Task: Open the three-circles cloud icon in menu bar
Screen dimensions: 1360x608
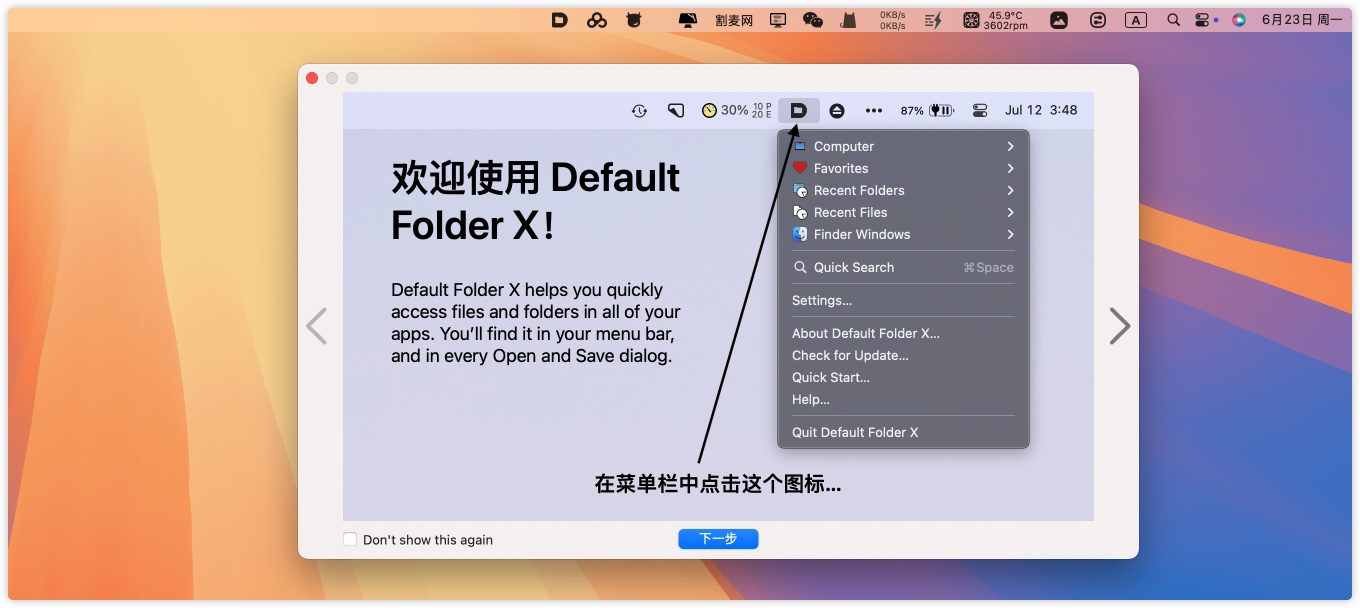Action: (597, 20)
